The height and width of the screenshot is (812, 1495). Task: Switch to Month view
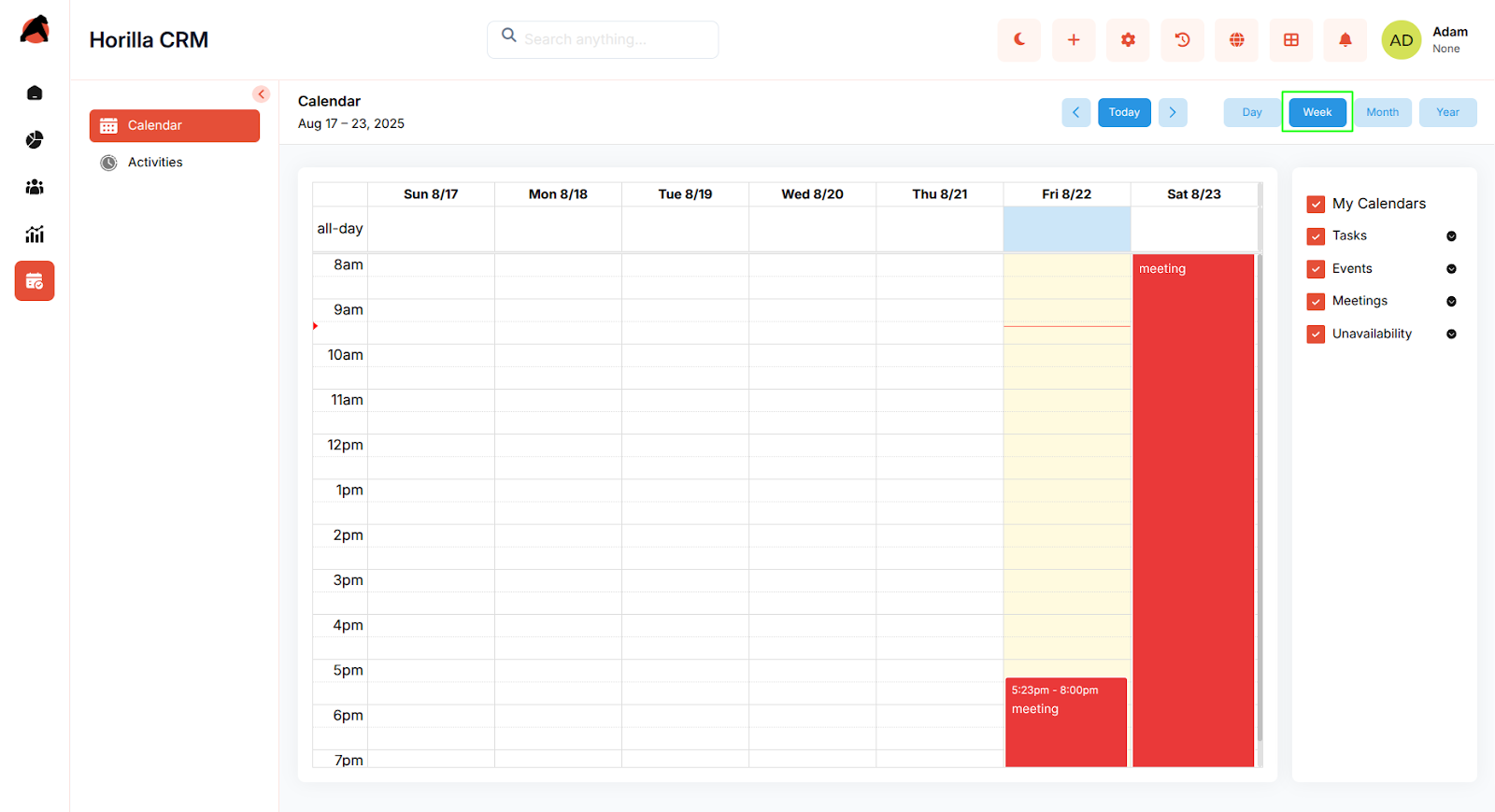(1382, 112)
